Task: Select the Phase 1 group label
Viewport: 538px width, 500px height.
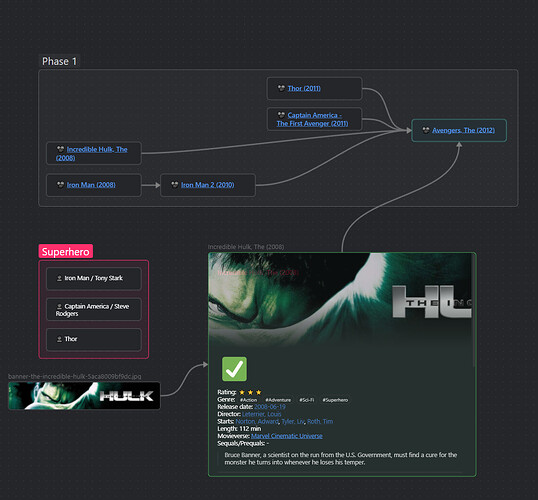Action: 59,61
